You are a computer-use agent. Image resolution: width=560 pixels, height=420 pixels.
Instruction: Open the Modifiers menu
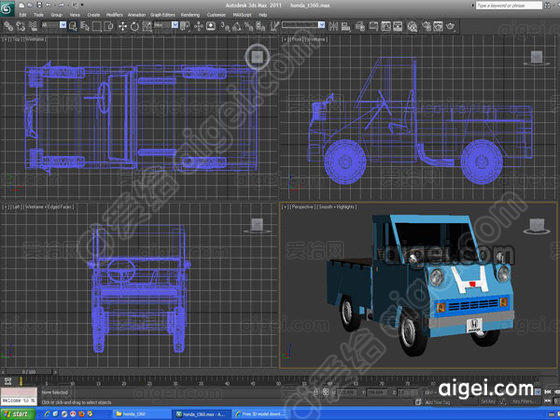click(x=114, y=15)
